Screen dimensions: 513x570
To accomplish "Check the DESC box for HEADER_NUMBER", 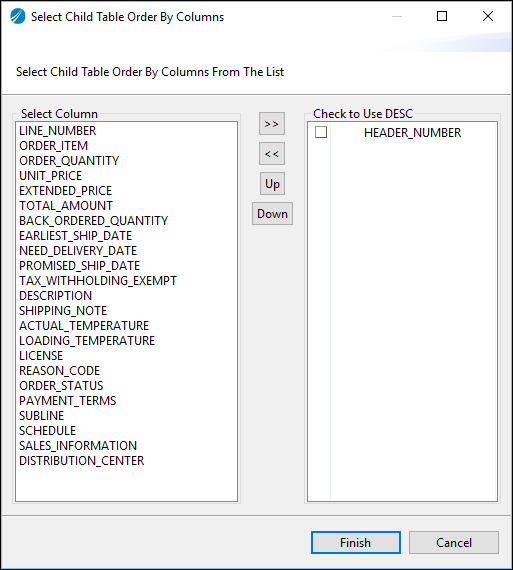I will (x=321, y=132).
